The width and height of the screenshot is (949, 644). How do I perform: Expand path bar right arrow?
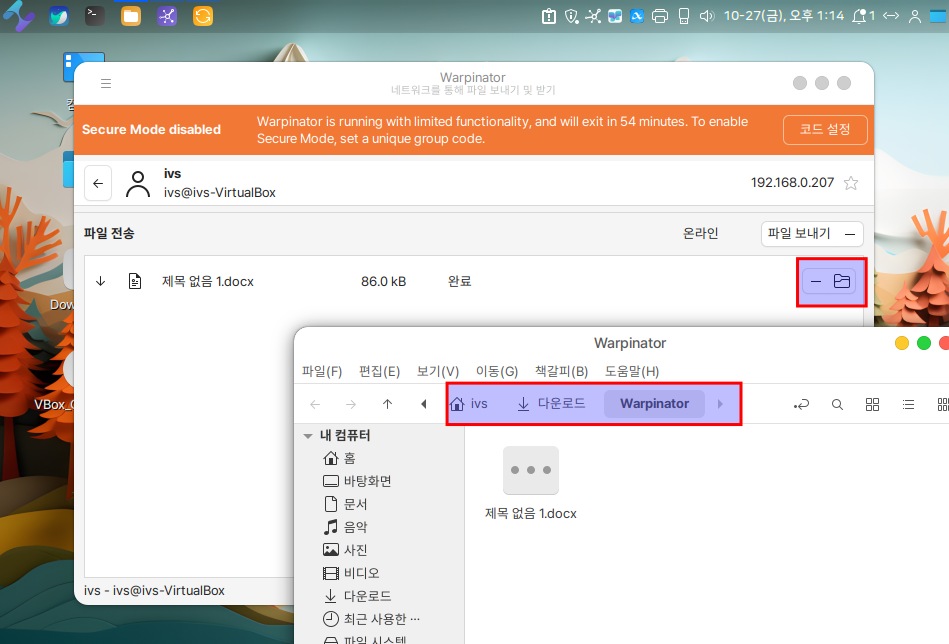(720, 404)
